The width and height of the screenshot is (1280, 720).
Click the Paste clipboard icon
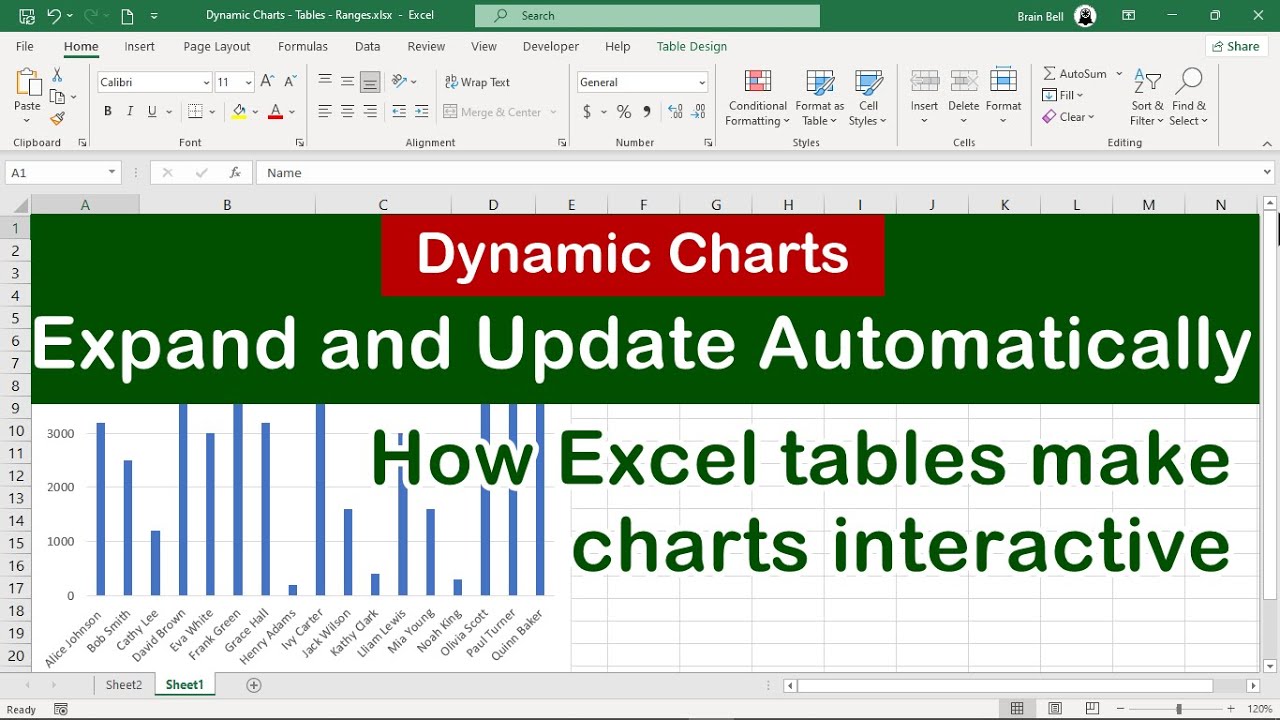point(28,83)
